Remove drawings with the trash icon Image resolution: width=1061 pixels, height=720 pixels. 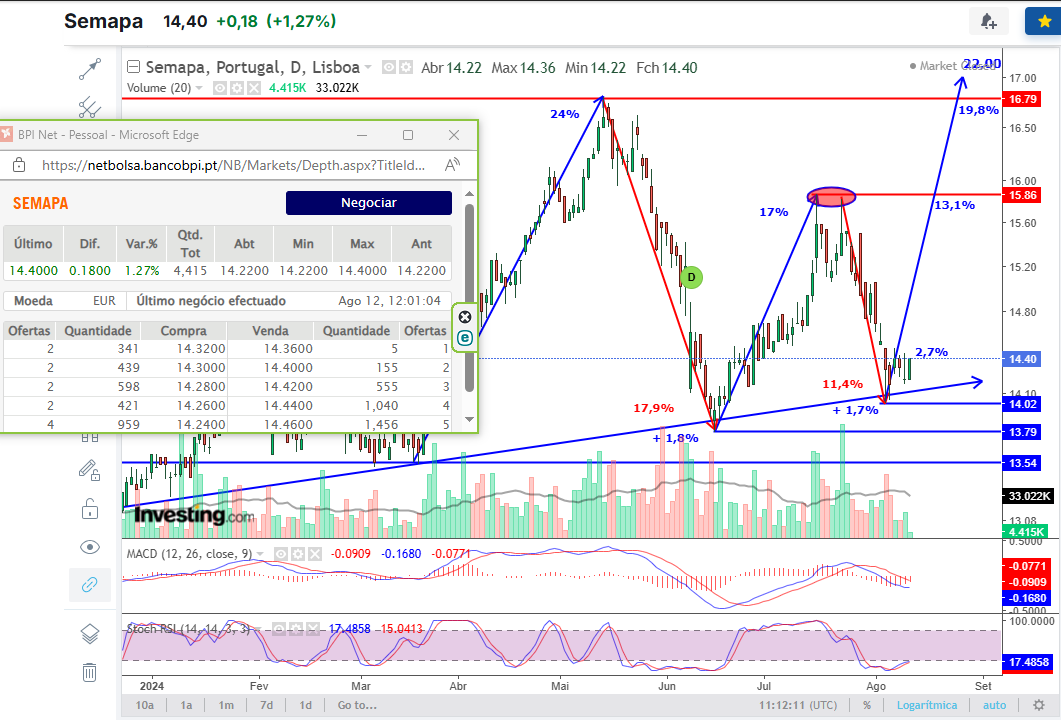pyautogui.click(x=90, y=672)
